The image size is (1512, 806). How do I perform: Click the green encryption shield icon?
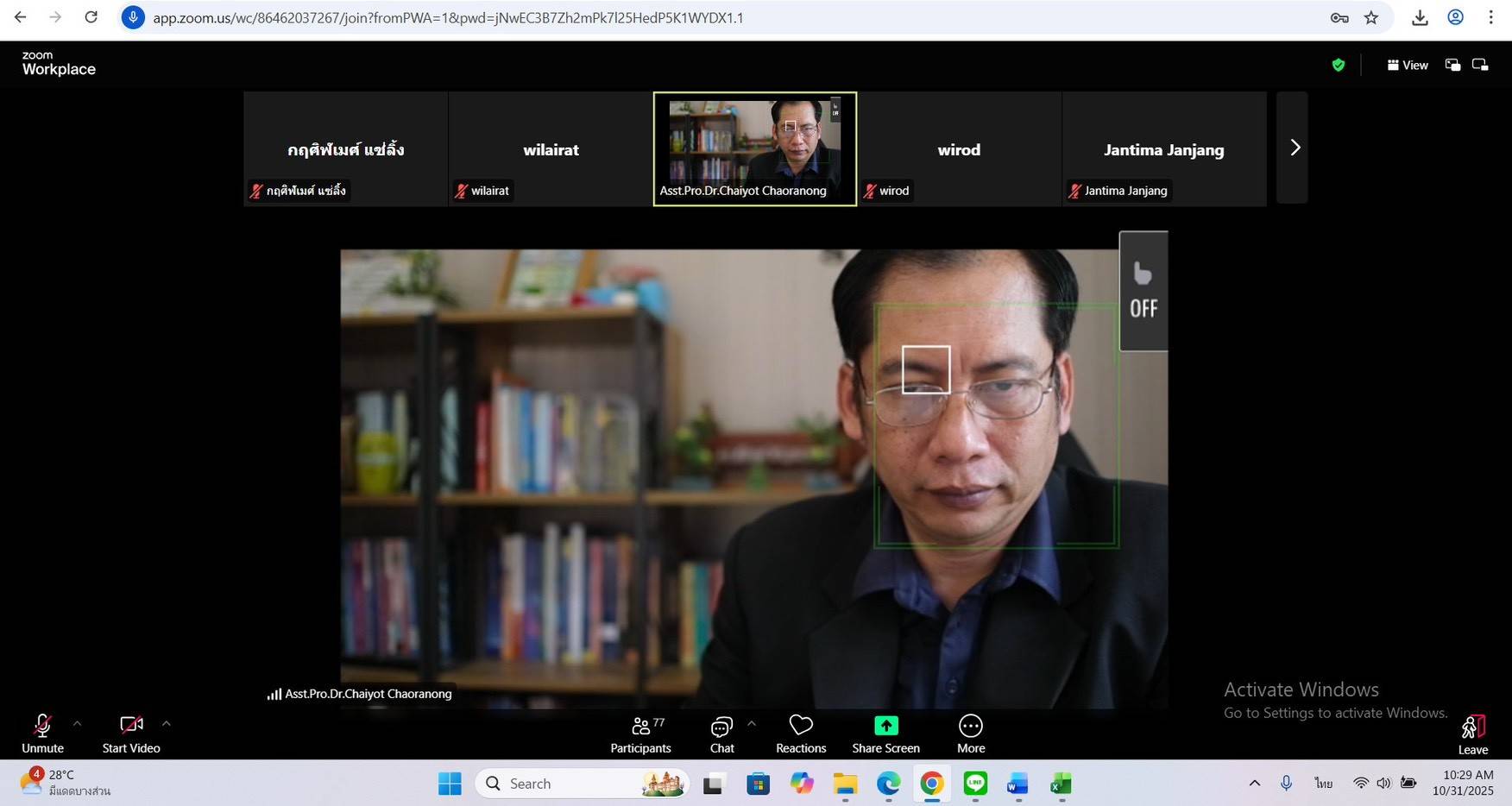[x=1339, y=65]
